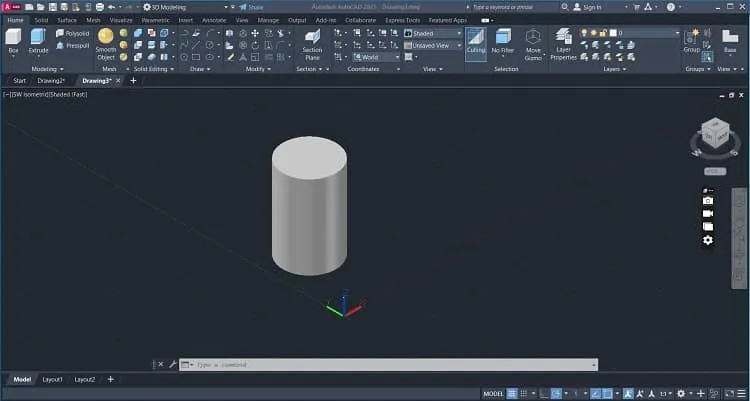Expand the Layers panel
The height and width of the screenshot is (401, 750).
(615, 69)
